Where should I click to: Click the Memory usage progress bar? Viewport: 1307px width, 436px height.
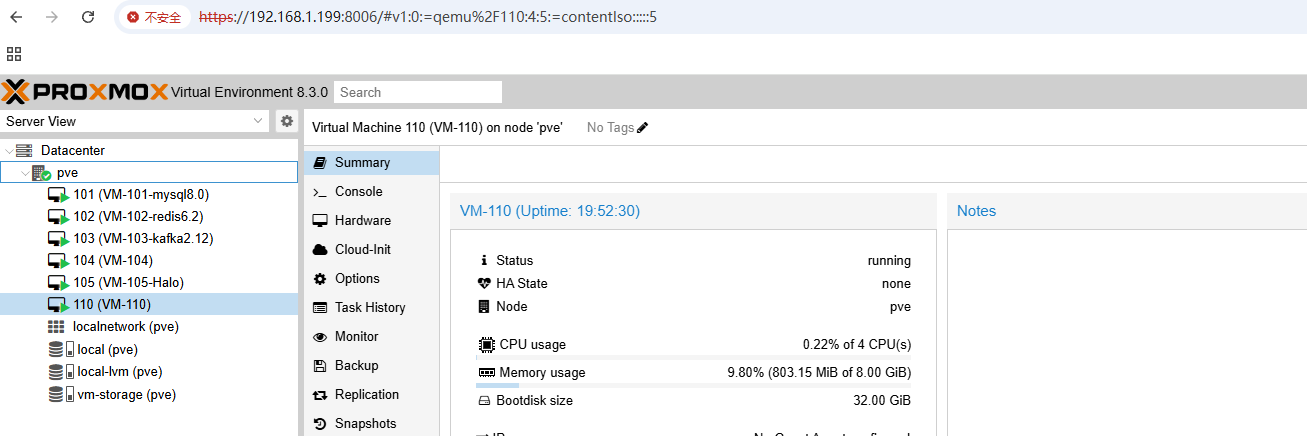click(x=694, y=386)
